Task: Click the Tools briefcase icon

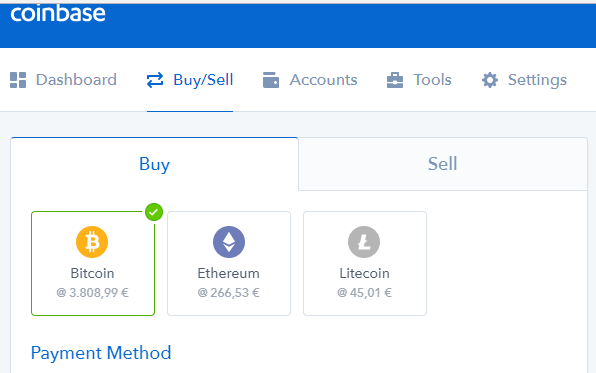Action: 395,80
